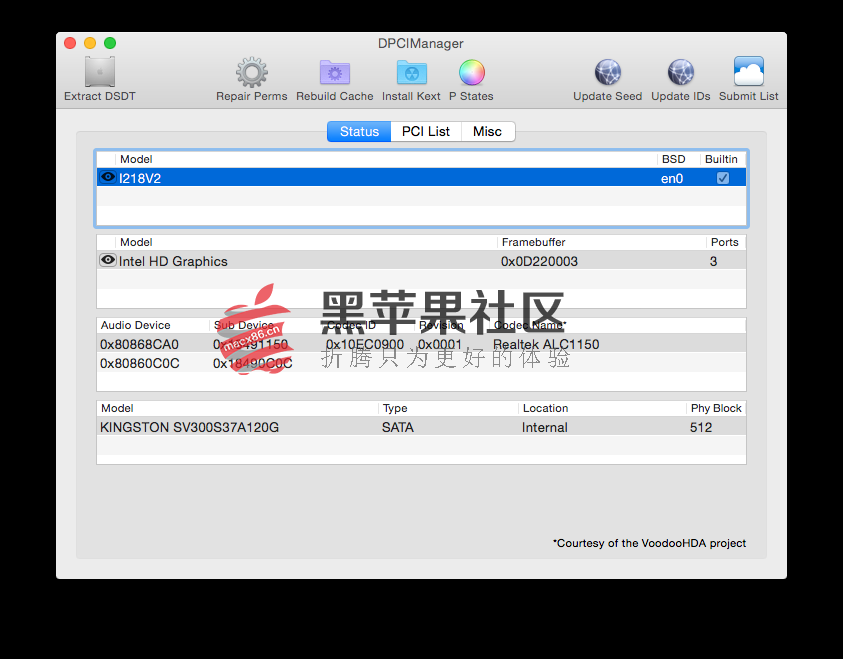Click the SATA type cell

(398, 427)
